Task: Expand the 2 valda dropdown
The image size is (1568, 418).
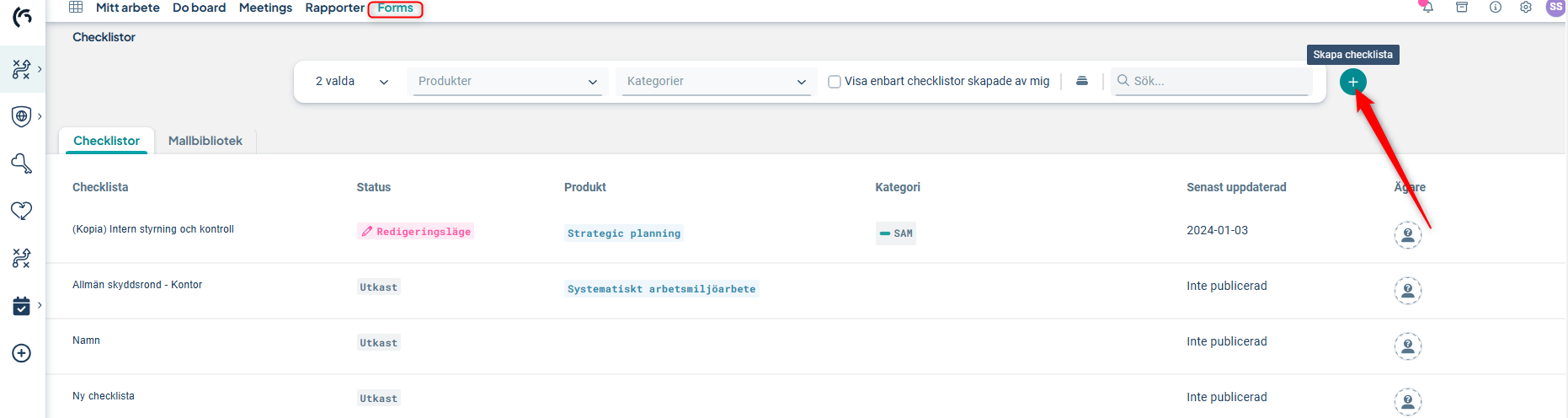Action: click(351, 82)
